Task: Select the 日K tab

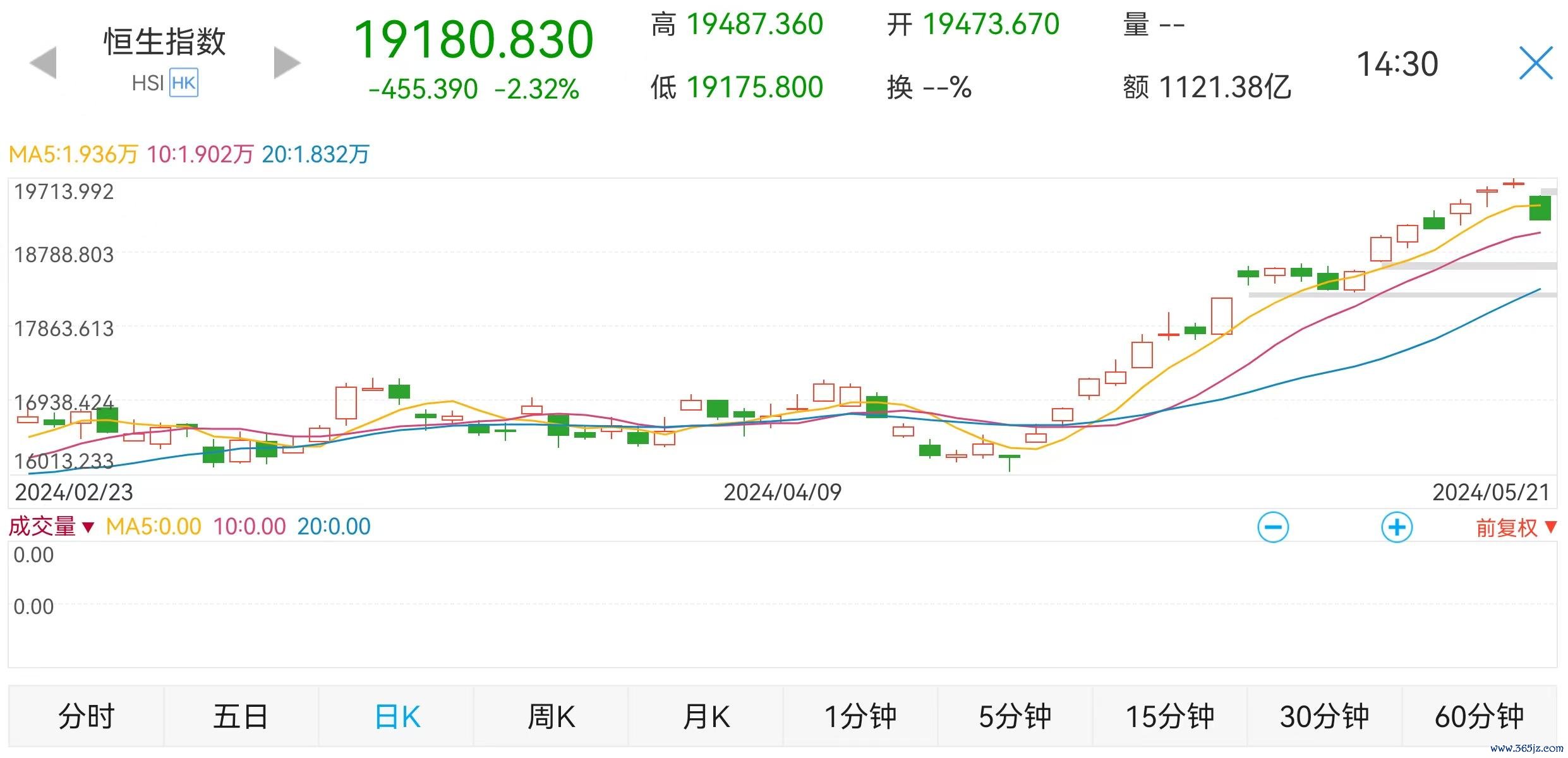Action: (x=397, y=717)
